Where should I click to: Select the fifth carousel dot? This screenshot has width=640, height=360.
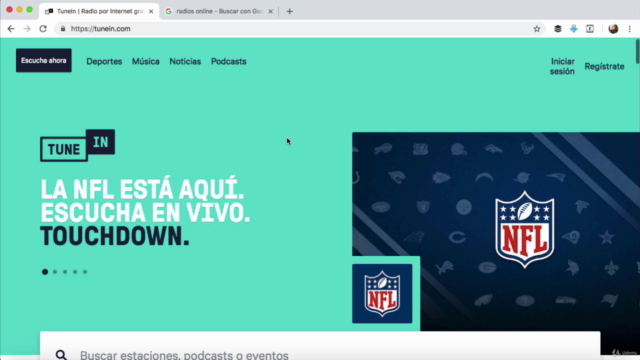pos(85,272)
